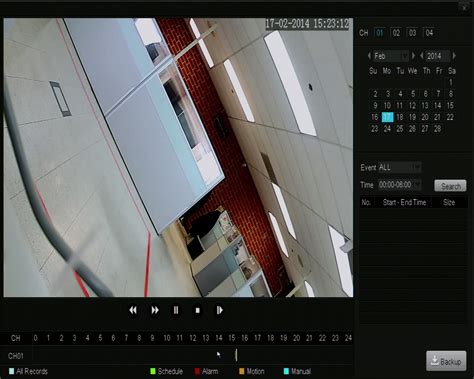Select February 18 in calendar
This screenshot has height=379, width=474.
click(400, 117)
